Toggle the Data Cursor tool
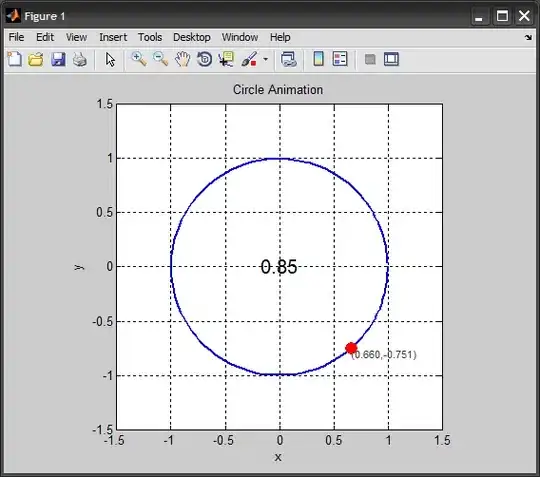Viewport: 540px width, 477px height. (x=226, y=59)
